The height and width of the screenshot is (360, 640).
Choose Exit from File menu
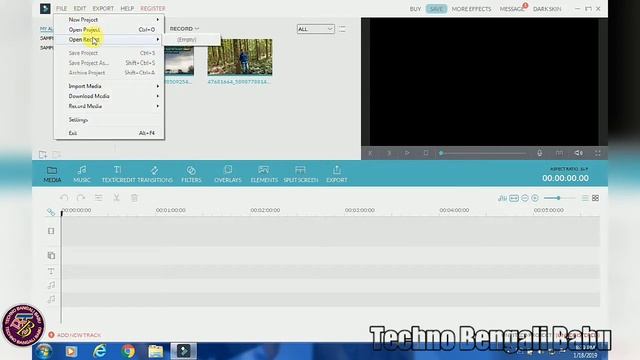click(109, 133)
